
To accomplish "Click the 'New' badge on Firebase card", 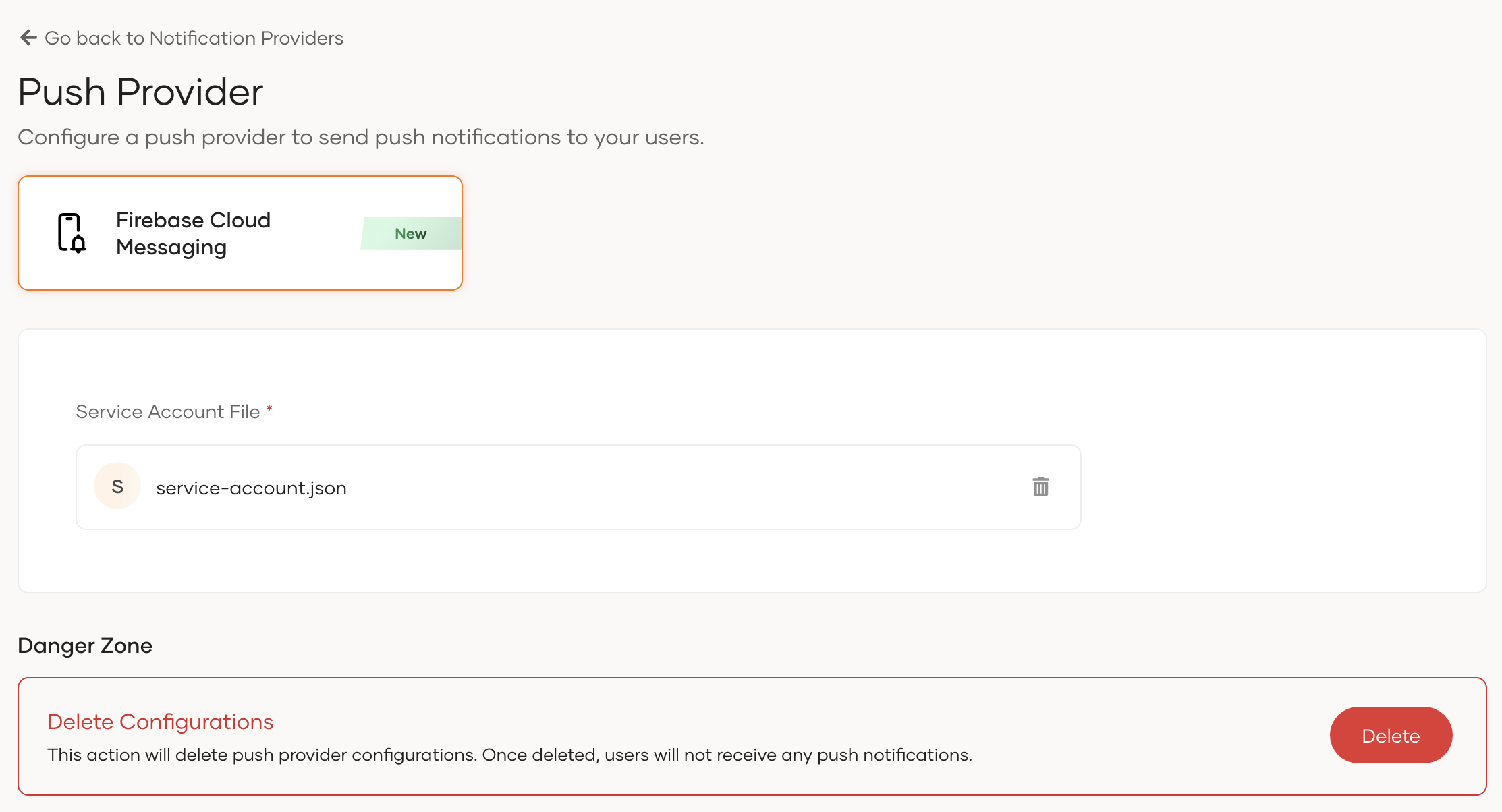I will pos(410,233).
